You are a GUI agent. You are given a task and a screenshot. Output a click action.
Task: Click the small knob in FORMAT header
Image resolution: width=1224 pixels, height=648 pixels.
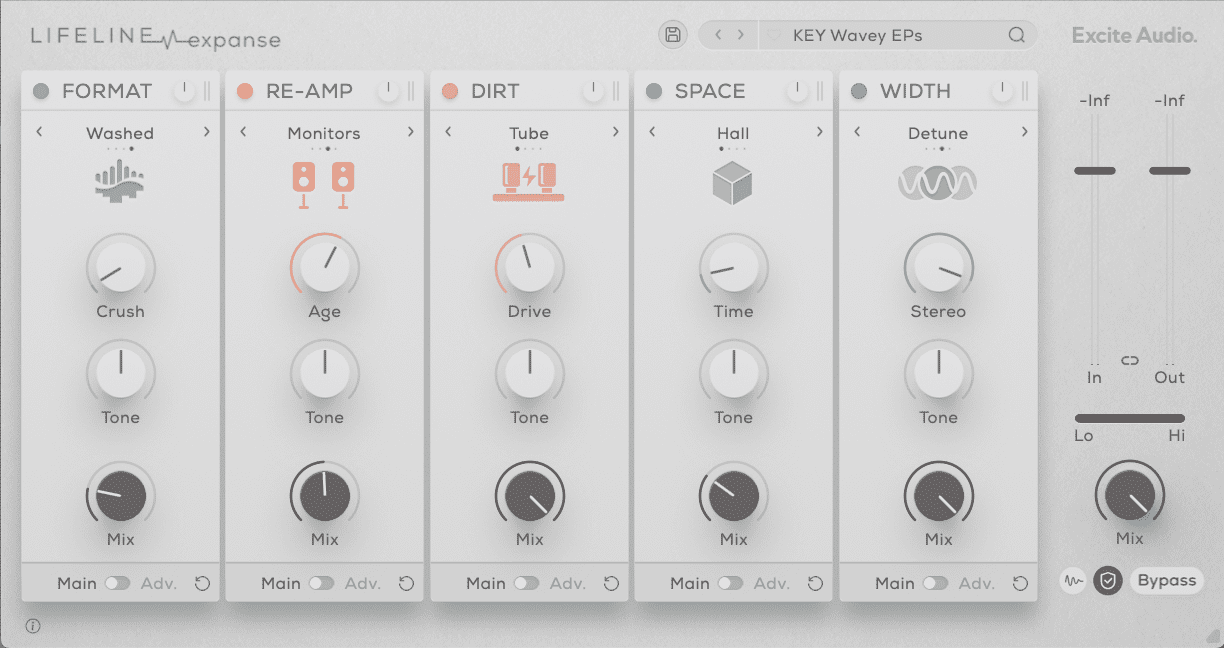pyautogui.click(x=184, y=91)
